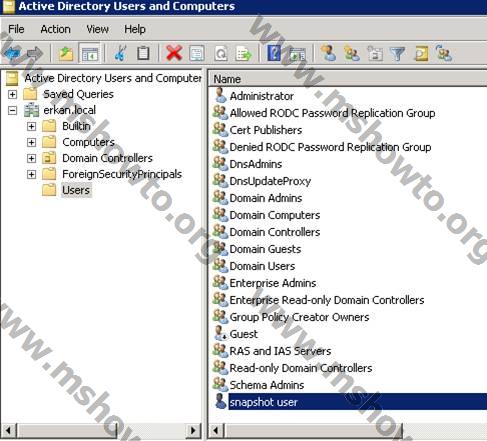
Task: Expand the Saved Queries node
Action: (x=12, y=94)
